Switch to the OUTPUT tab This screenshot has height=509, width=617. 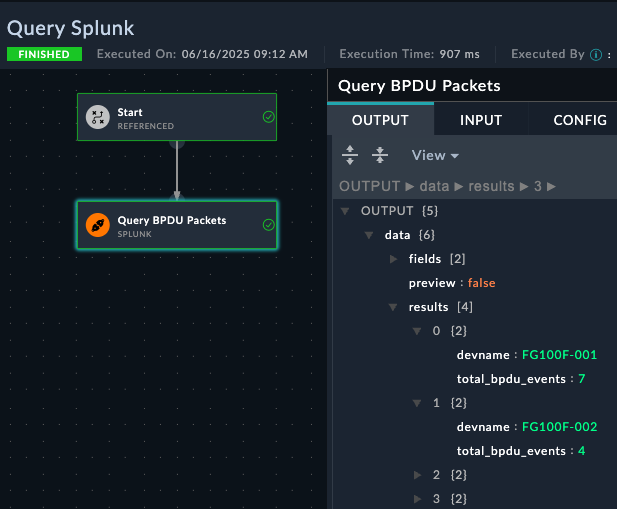(380, 120)
